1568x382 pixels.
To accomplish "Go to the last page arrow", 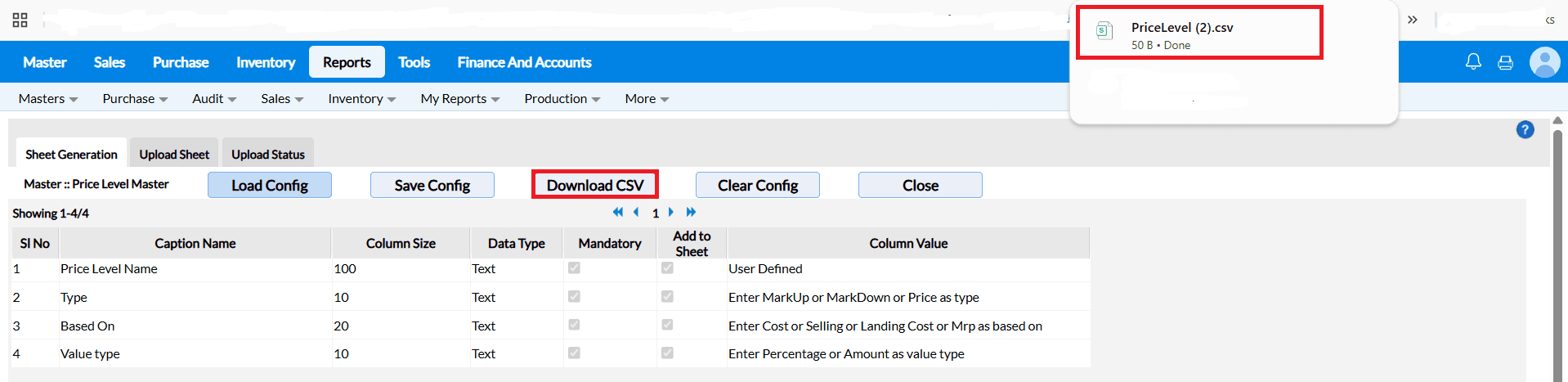I will coord(691,213).
